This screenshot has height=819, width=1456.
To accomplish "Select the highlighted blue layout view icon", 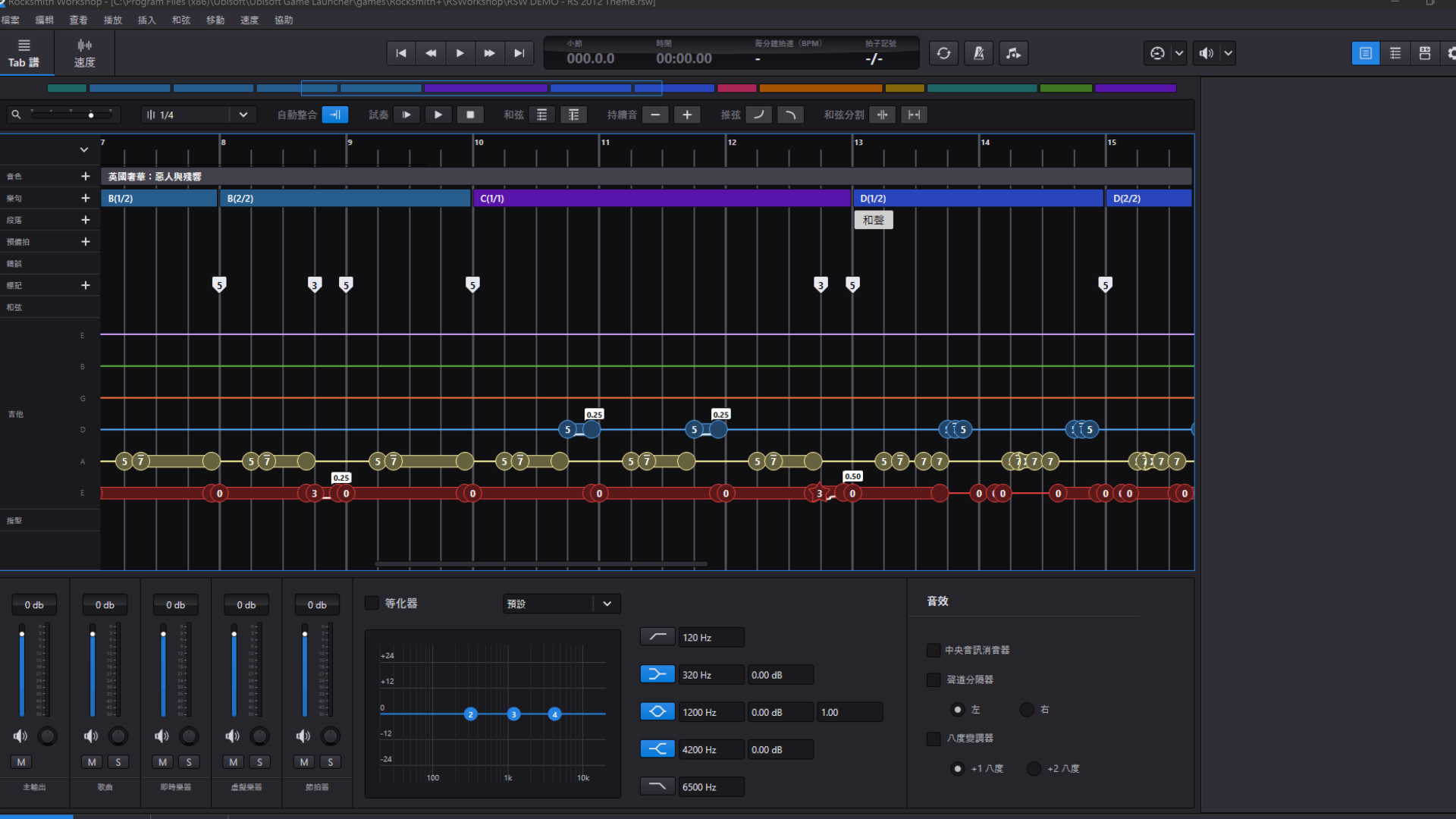I will pos(1366,53).
